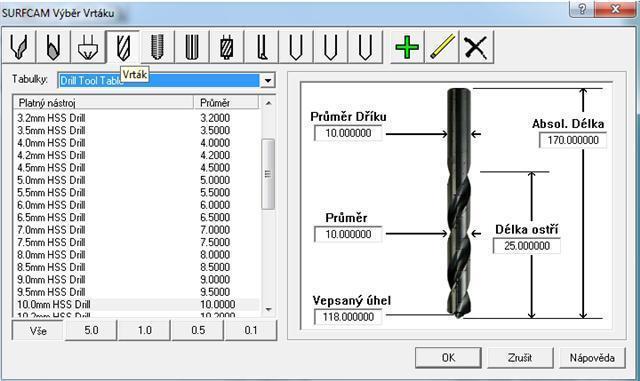
Task: Click the Zrušit cancel button
Action: pyautogui.click(x=520, y=358)
